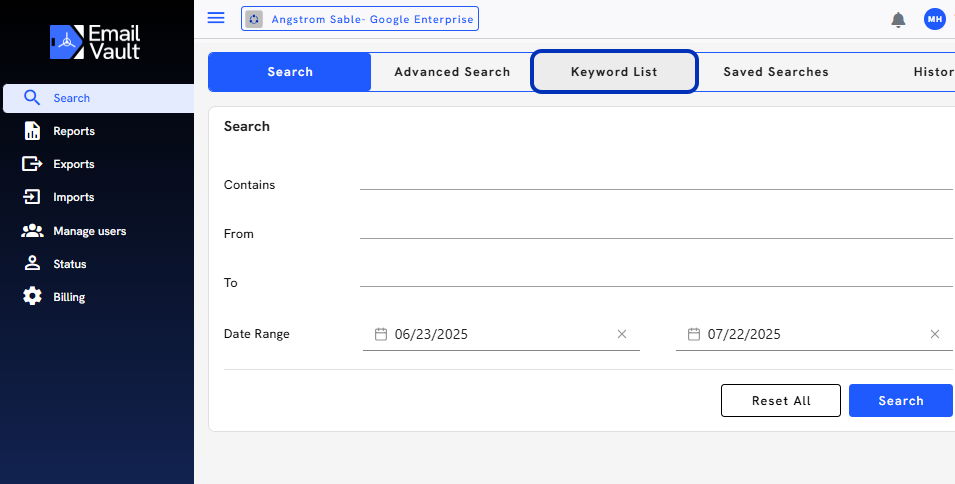Open calendar picker for start date
Viewport: 955px width, 484px height.
[x=381, y=334]
